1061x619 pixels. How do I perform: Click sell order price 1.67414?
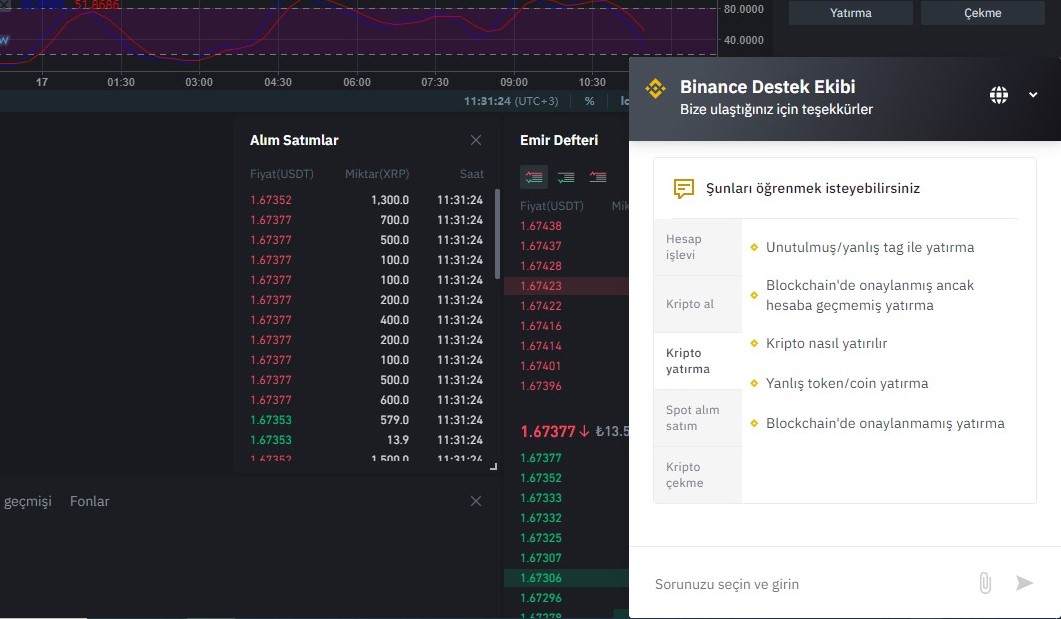coord(541,346)
